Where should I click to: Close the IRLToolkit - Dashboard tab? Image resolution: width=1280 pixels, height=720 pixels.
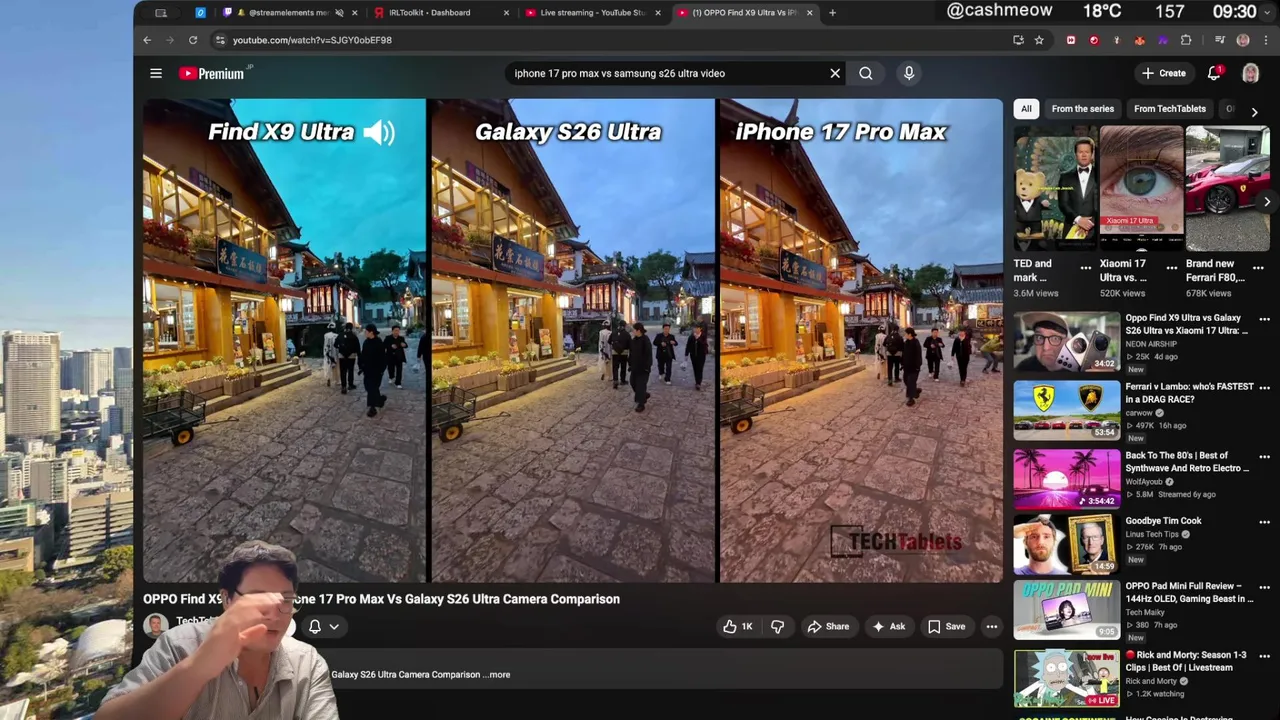[x=506, y=13]
